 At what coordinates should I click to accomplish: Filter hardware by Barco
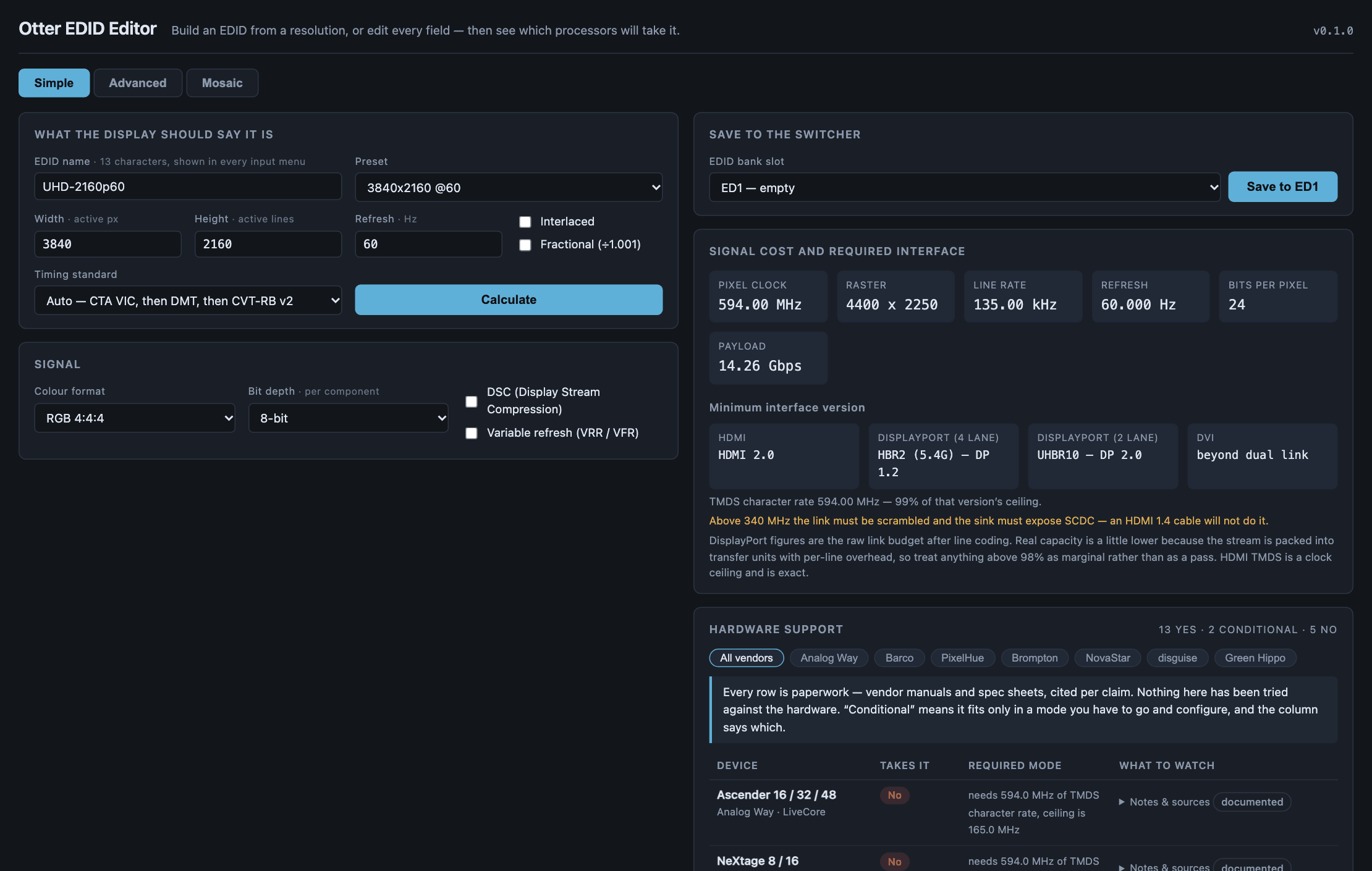899,658
